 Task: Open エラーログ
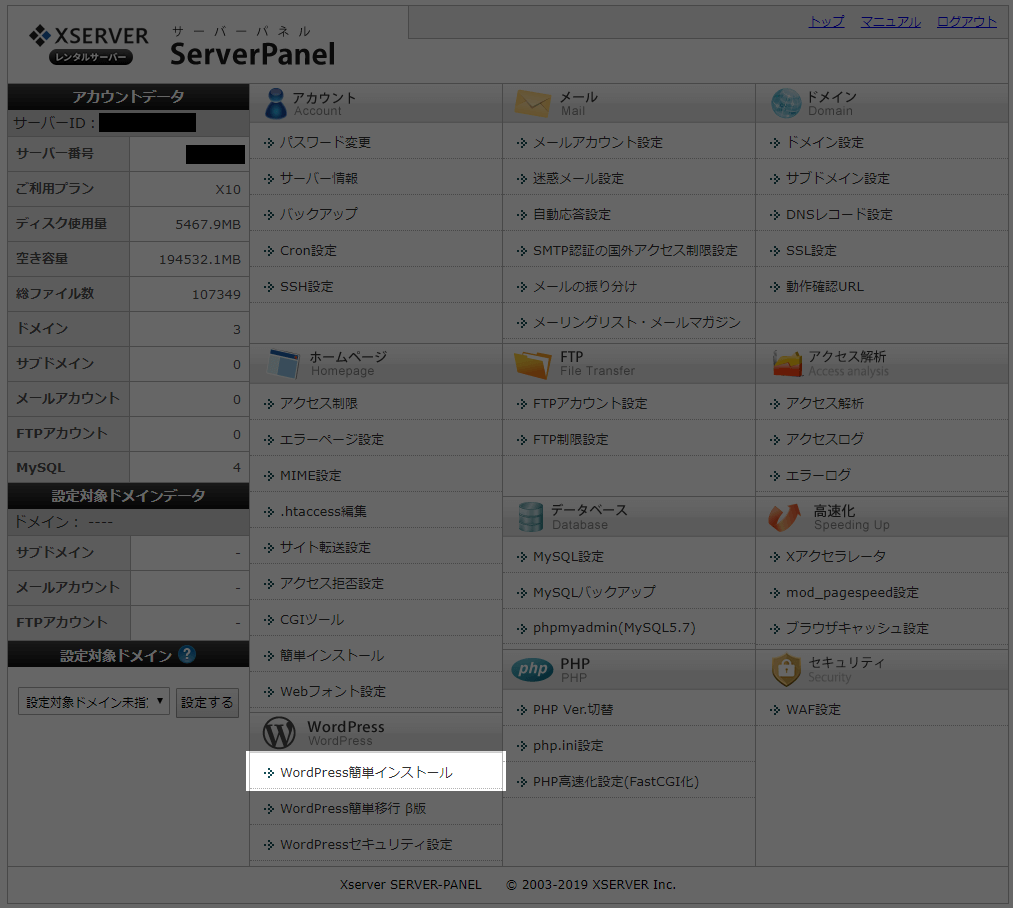pyautogui.click(x=818, y=476)
